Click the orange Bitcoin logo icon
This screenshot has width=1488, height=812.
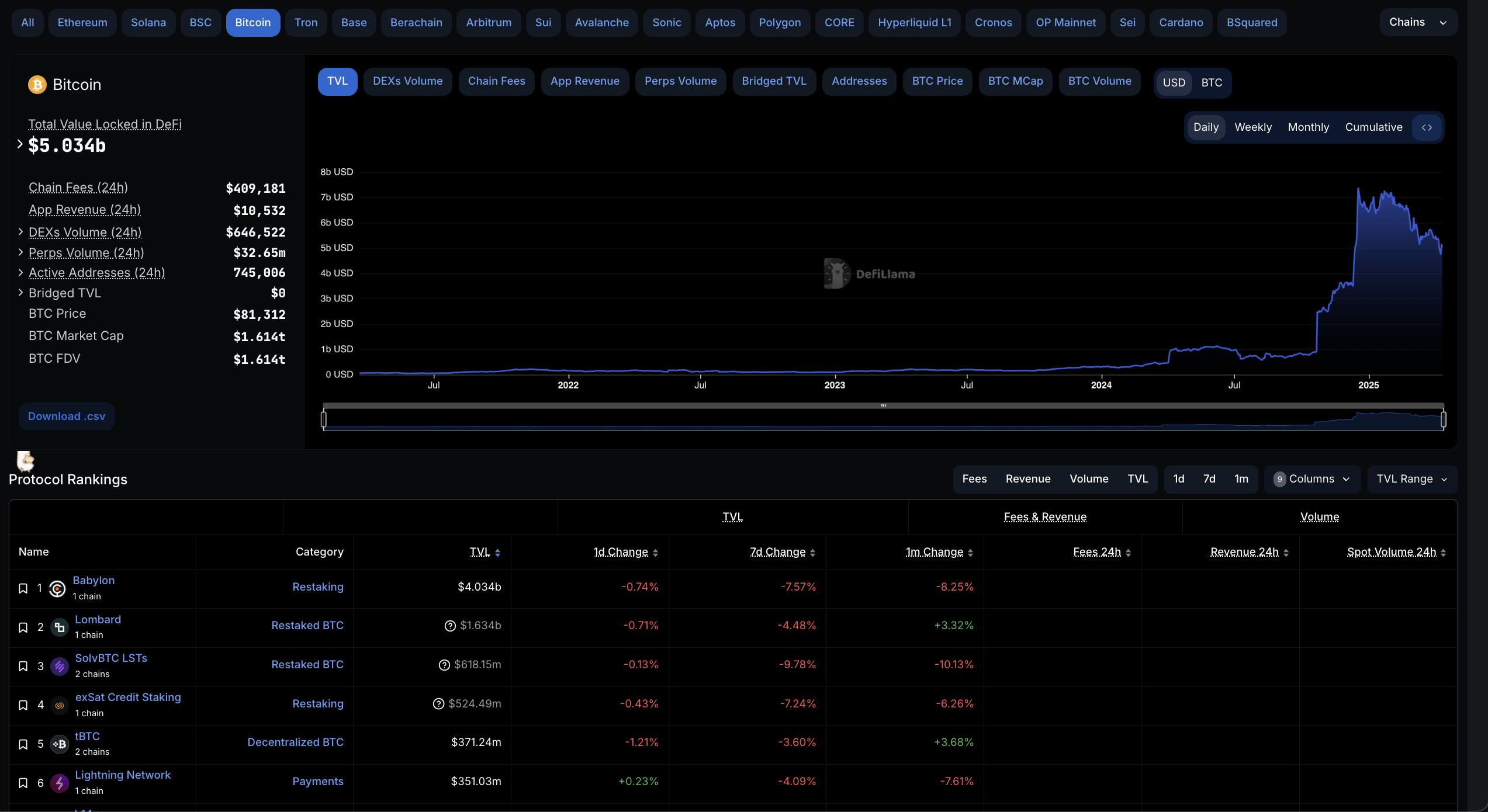click(37, 85)
